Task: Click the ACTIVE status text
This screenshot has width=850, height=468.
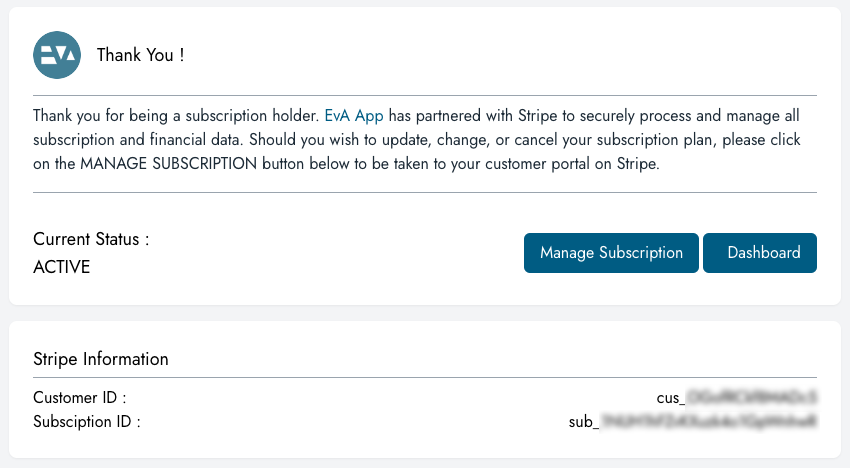Action: (62, 267)
